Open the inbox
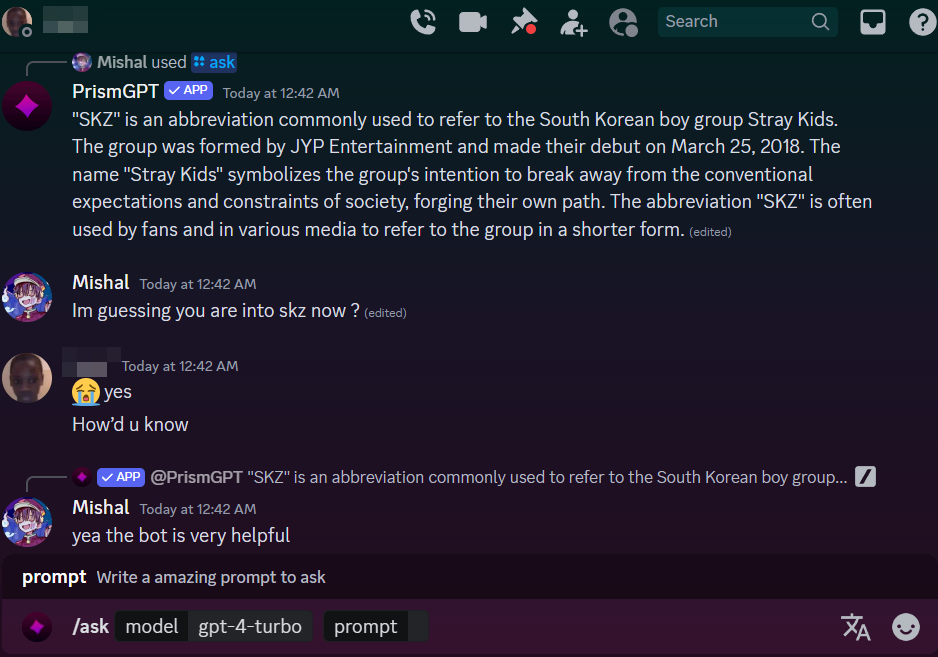This screenshot has width=938, height=657. (x=873, y=22)
